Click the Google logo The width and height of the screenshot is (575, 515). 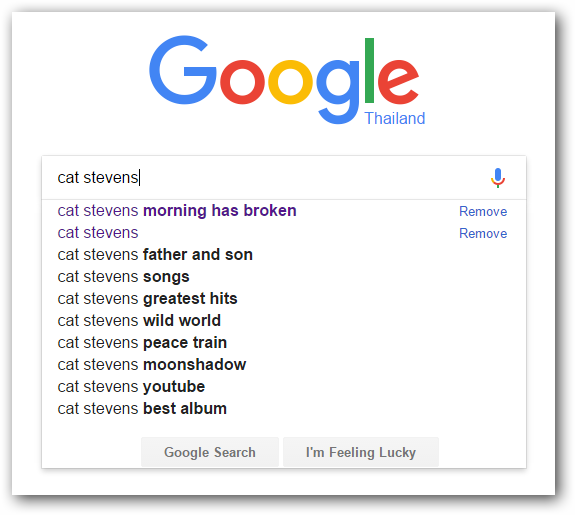point(284,80)
